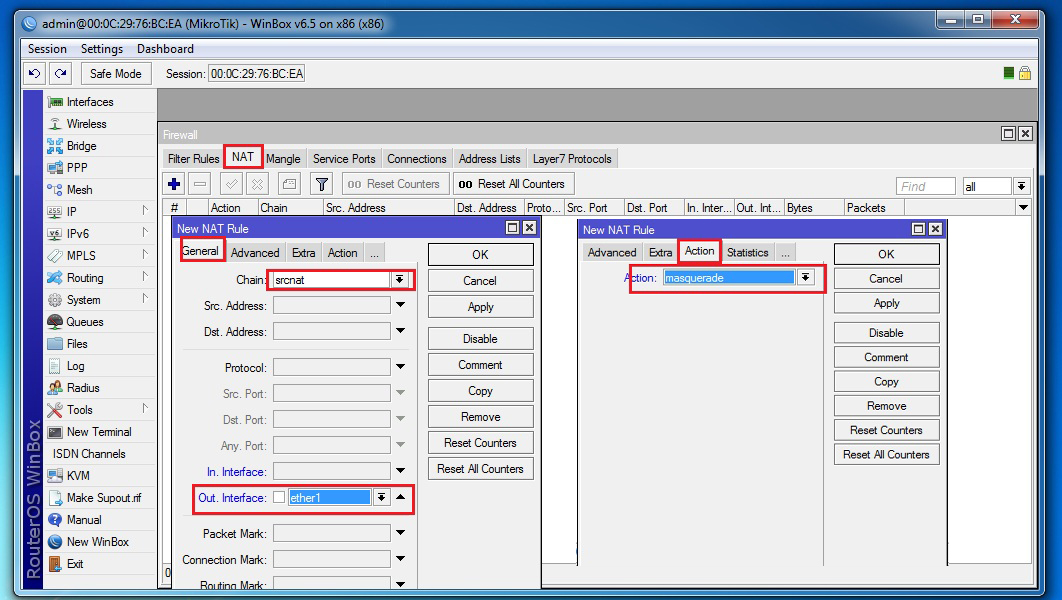Select the General tab in left NAT Rule
The image size is (1062, 600).
click(x=201, y=251)
